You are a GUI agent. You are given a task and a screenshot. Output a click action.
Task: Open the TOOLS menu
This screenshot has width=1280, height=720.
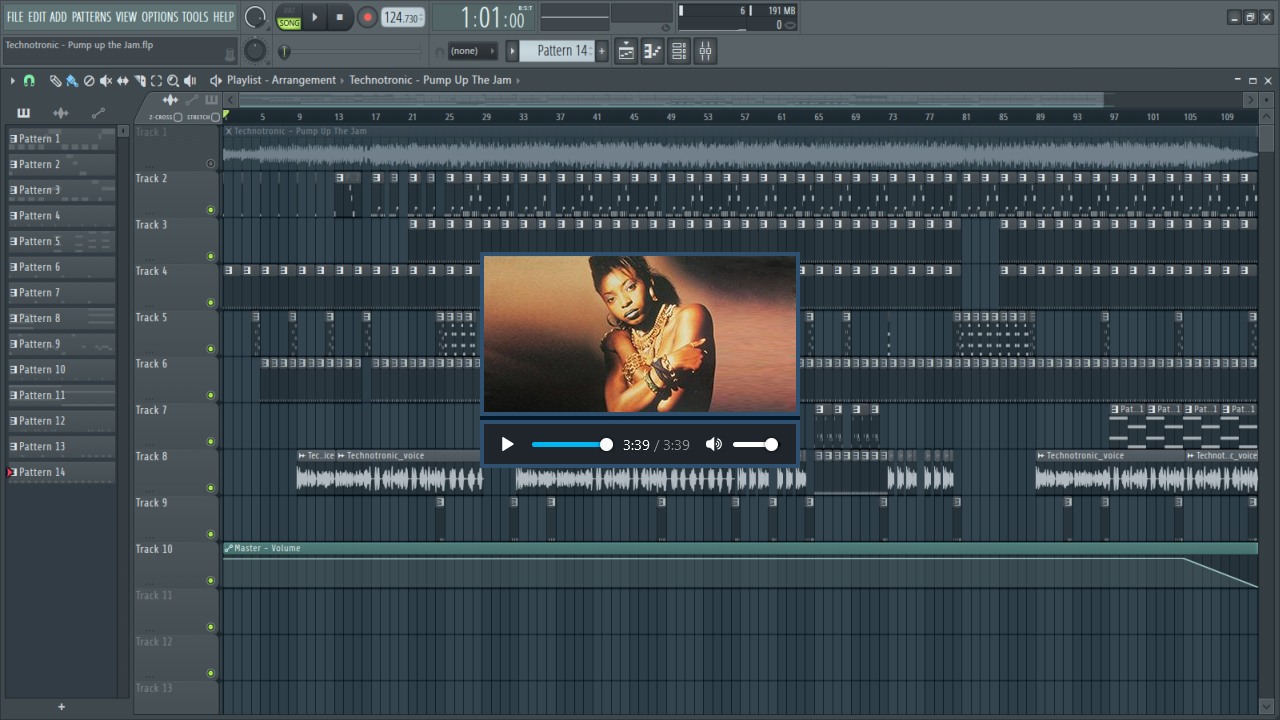(x=195, y=17)
